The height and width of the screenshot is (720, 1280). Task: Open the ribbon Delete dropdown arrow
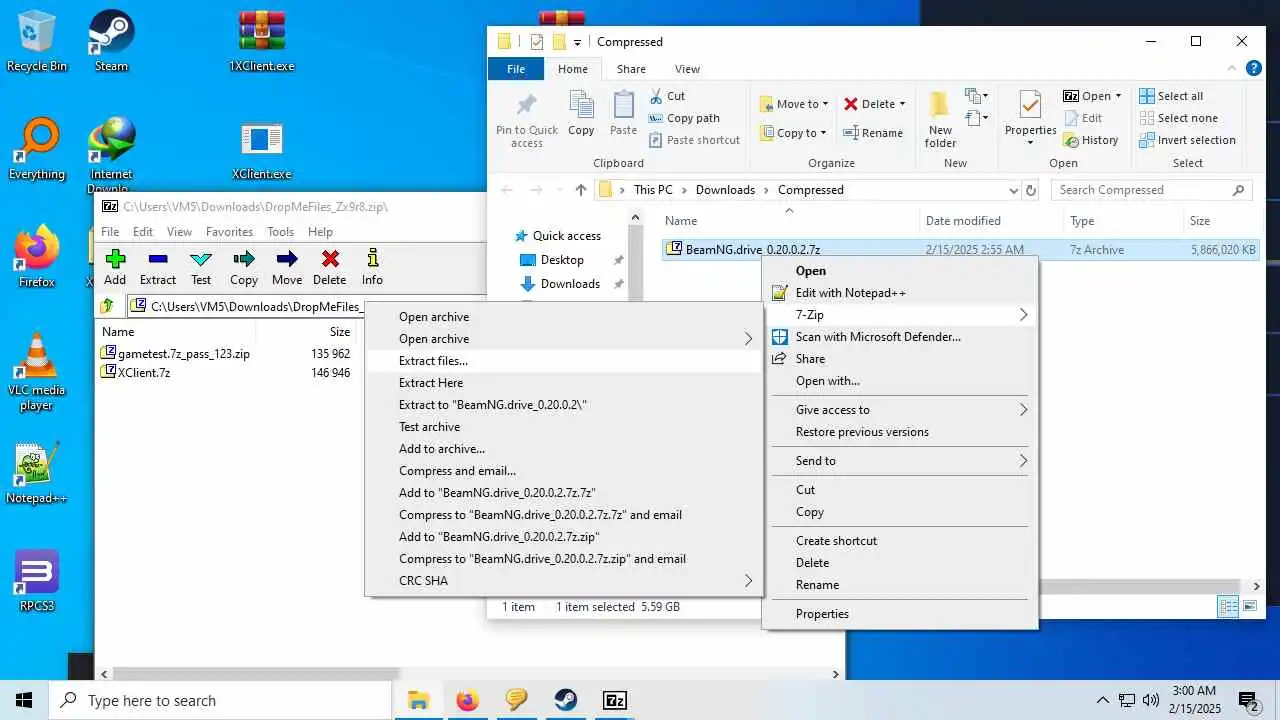[902, 104]
